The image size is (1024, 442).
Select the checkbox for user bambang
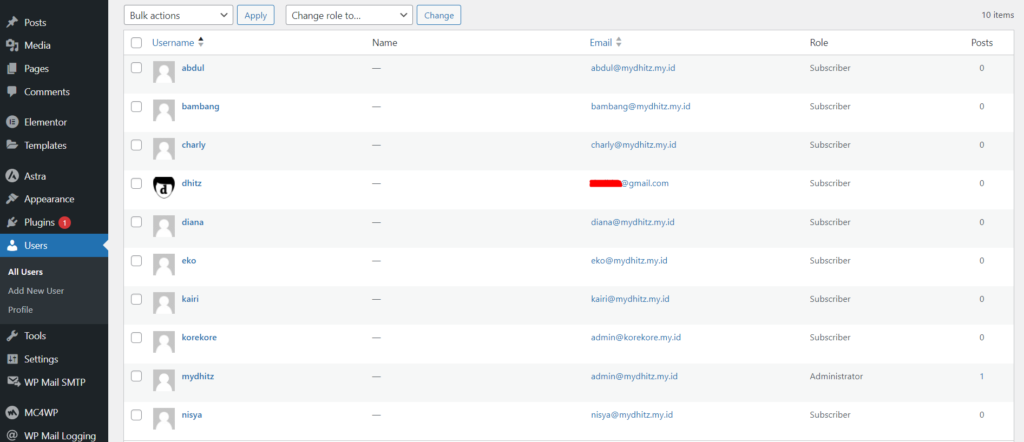click(x=136, y=106)
